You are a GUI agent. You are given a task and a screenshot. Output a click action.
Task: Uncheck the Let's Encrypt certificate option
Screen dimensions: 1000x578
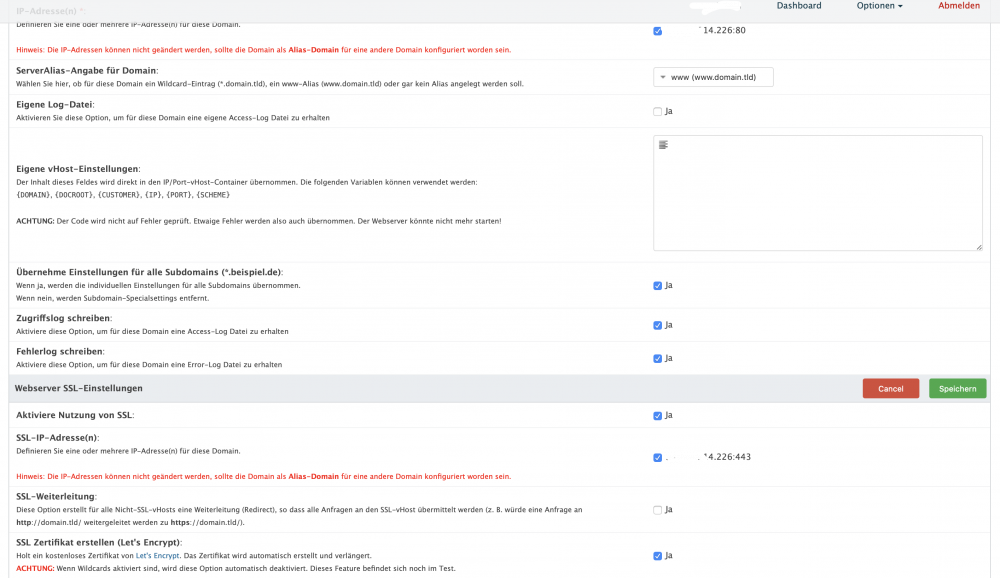657,555
